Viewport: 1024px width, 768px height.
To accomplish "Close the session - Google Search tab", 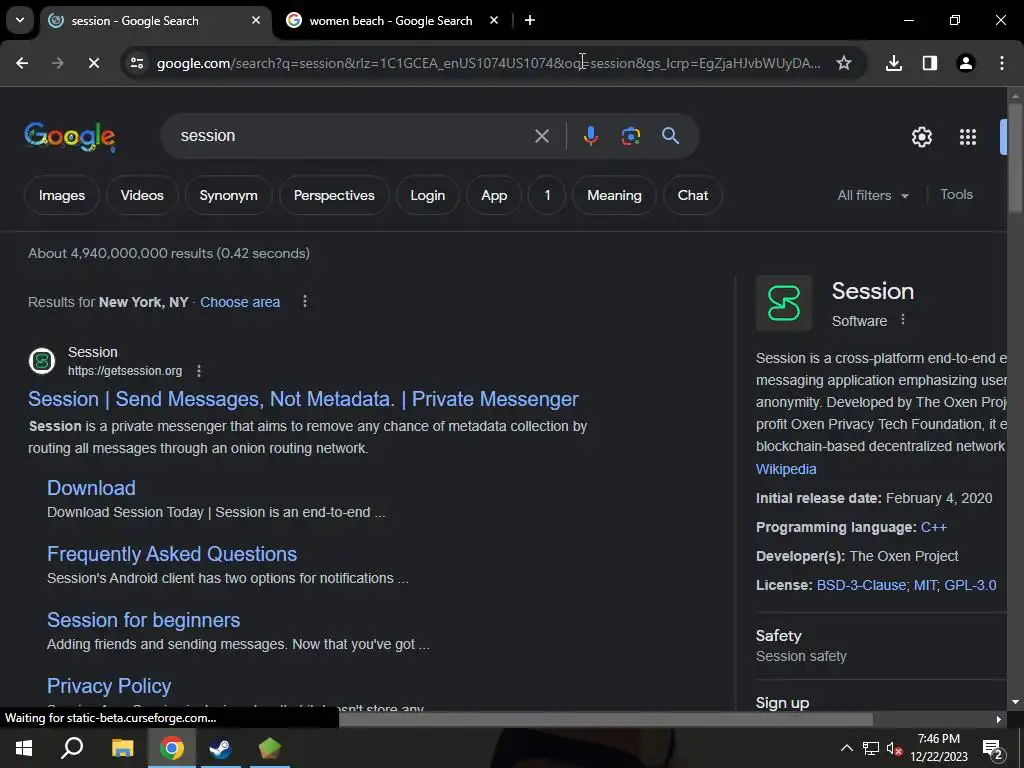I will click(x=256, y=20).
